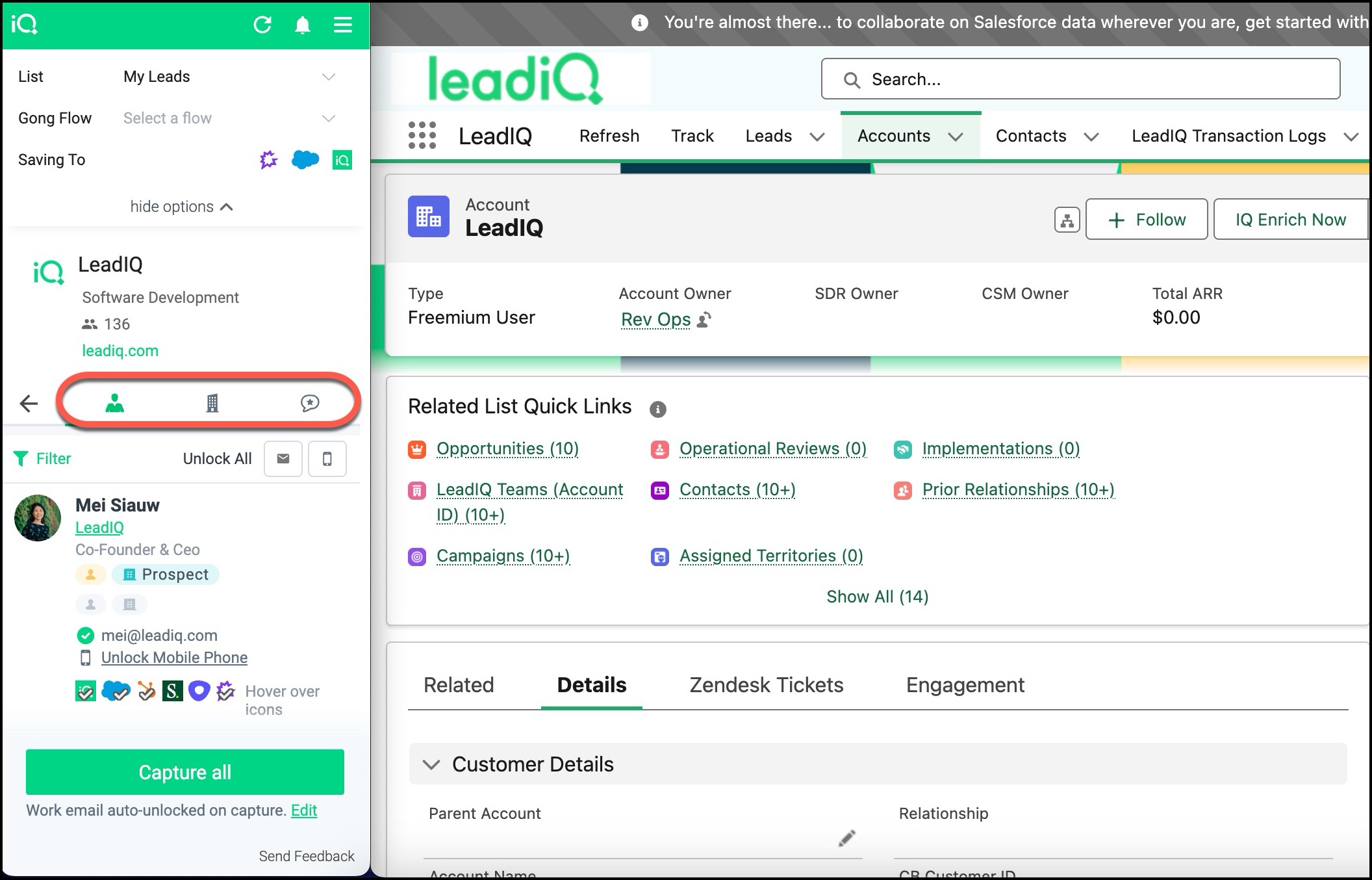Click Unlock All
The width and height of the screenshot is (1372, 880).
(x=217, y=459)
